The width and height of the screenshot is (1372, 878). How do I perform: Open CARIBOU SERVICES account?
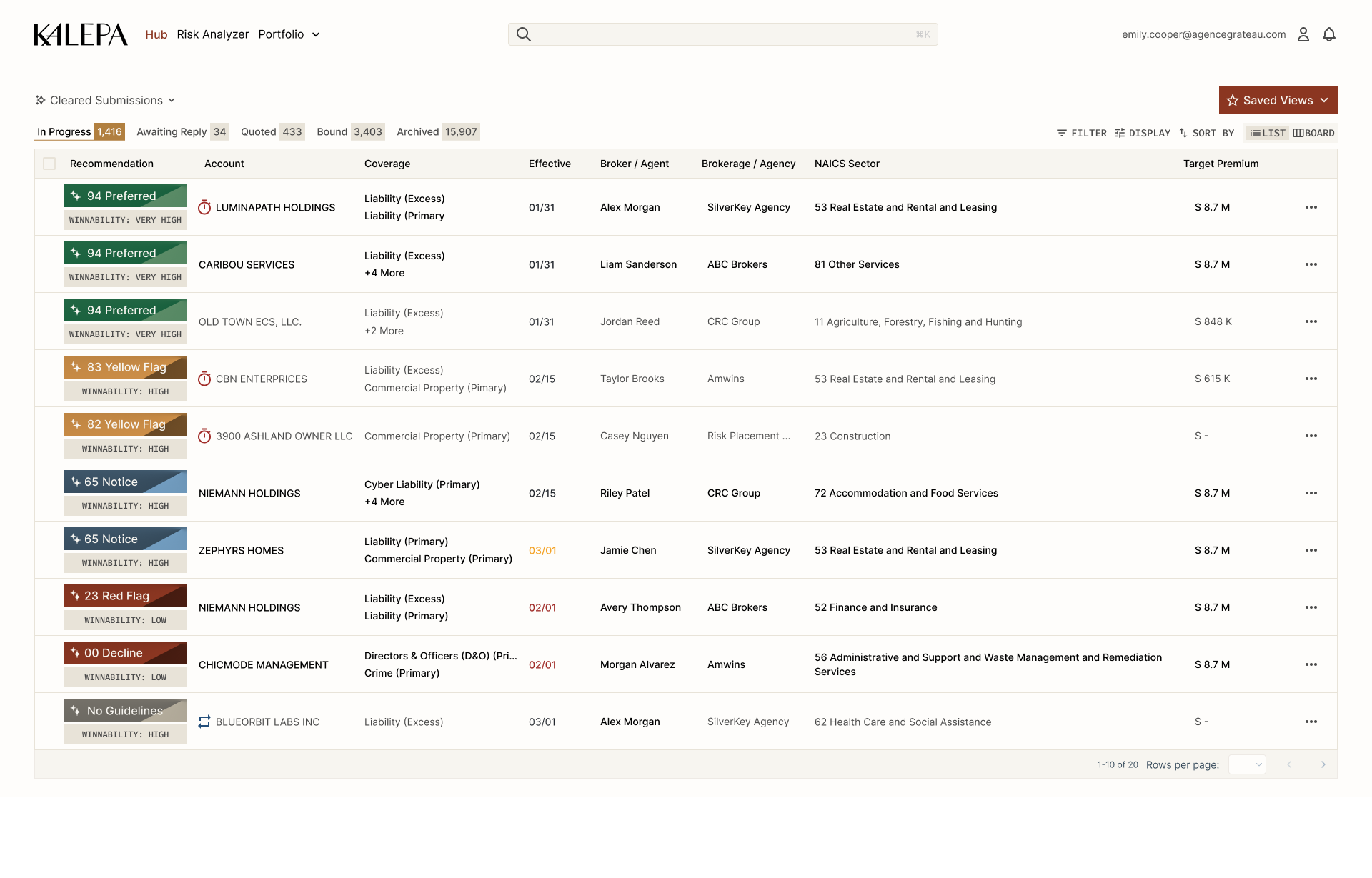click(x=247, y=264)
